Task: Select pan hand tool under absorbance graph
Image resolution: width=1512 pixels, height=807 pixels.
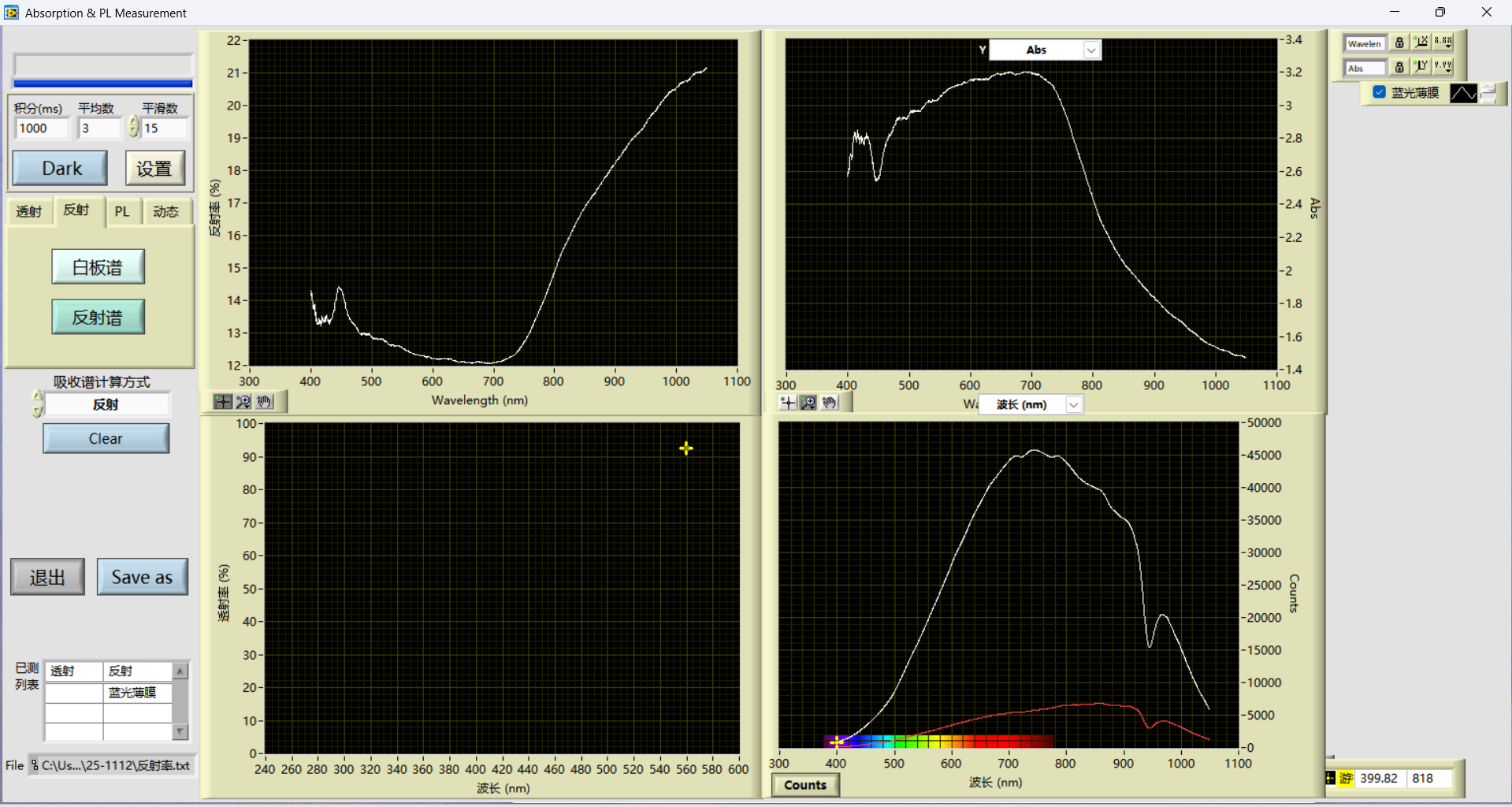Action: click(830, 403)
